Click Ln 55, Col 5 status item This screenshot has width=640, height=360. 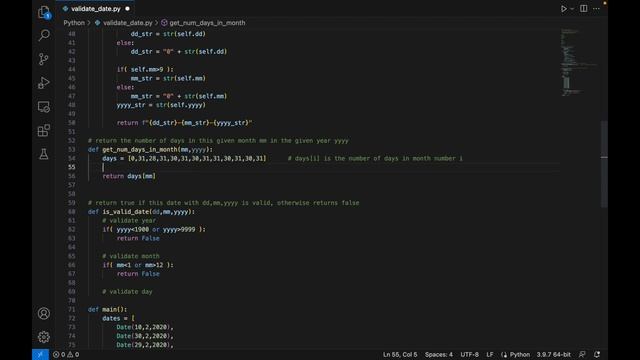click(400, 354)
